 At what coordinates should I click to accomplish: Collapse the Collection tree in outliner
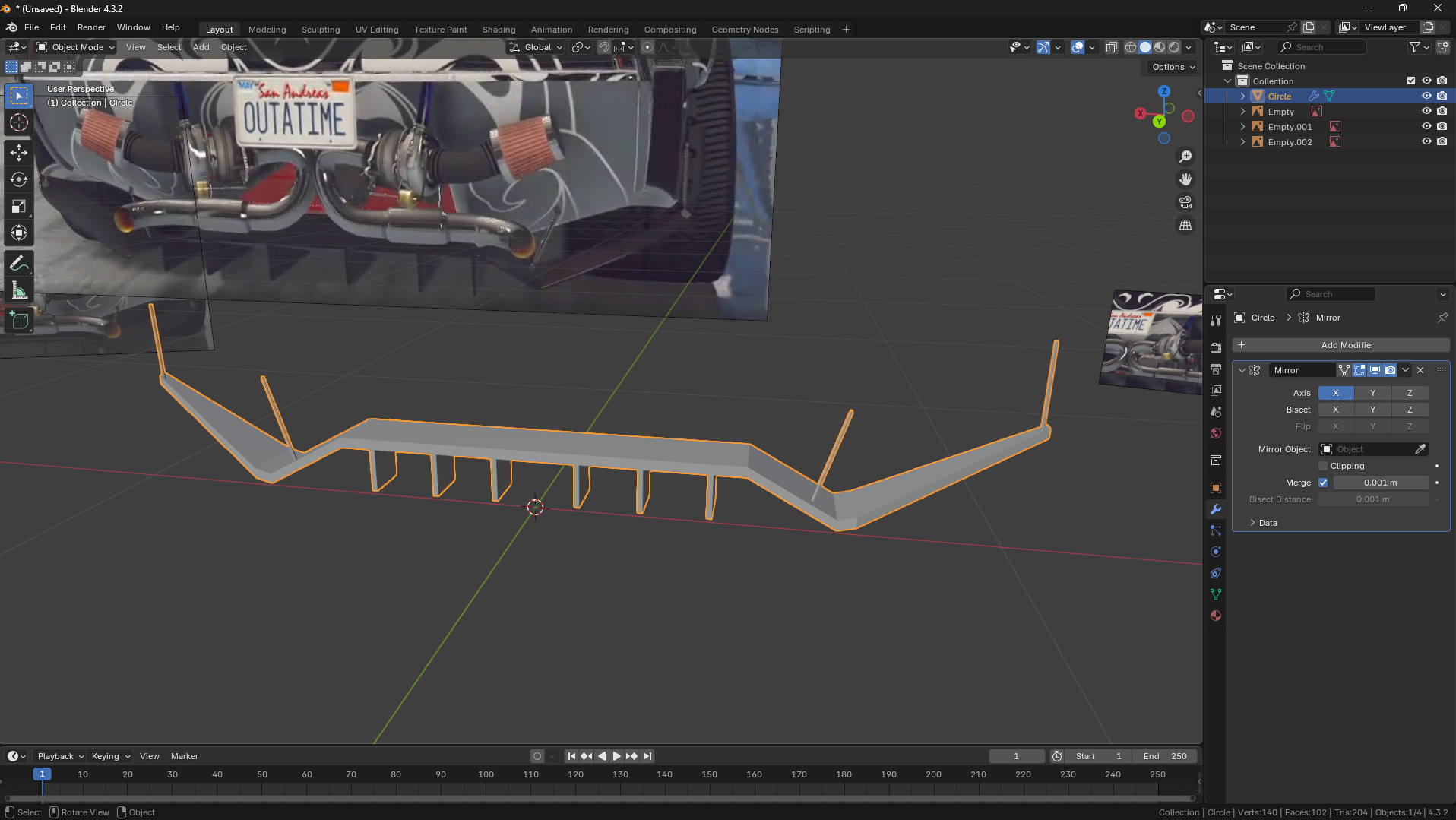click(1227, 81)
